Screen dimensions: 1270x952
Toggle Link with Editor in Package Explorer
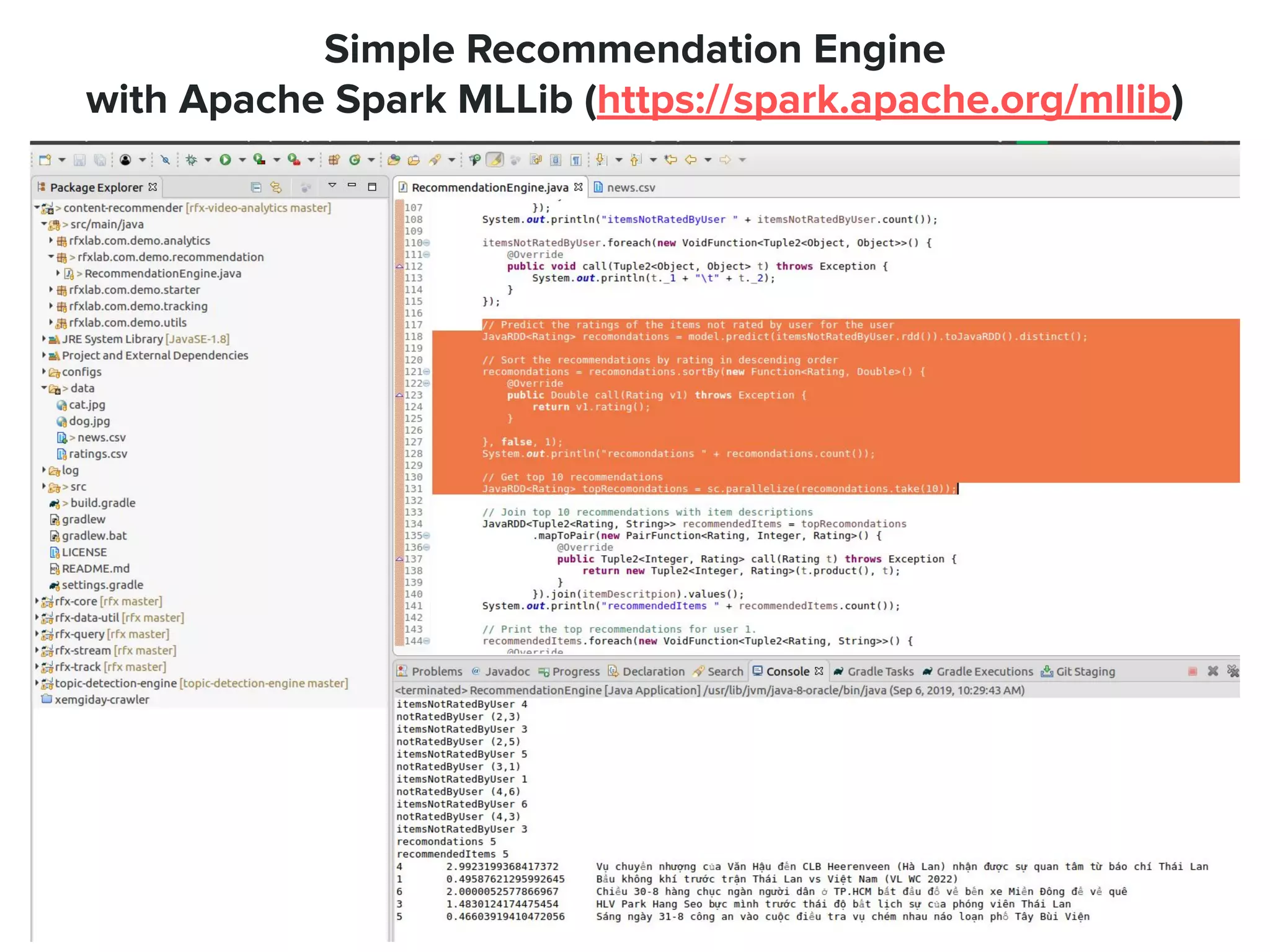[276, 187]
